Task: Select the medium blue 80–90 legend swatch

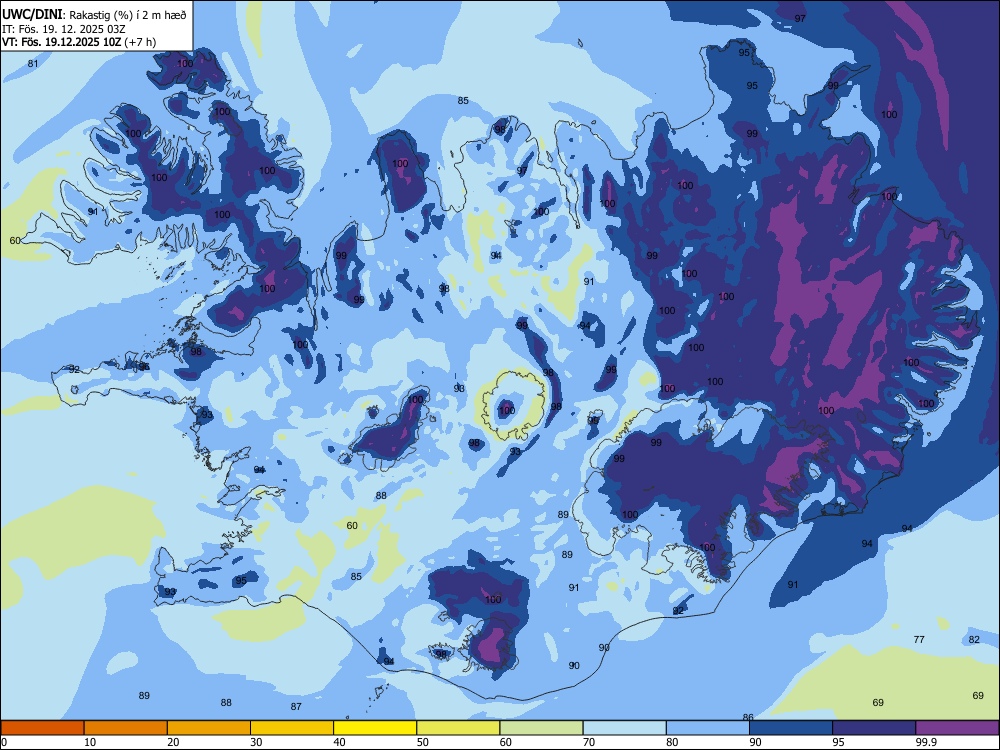Action: tap(708, 728)
